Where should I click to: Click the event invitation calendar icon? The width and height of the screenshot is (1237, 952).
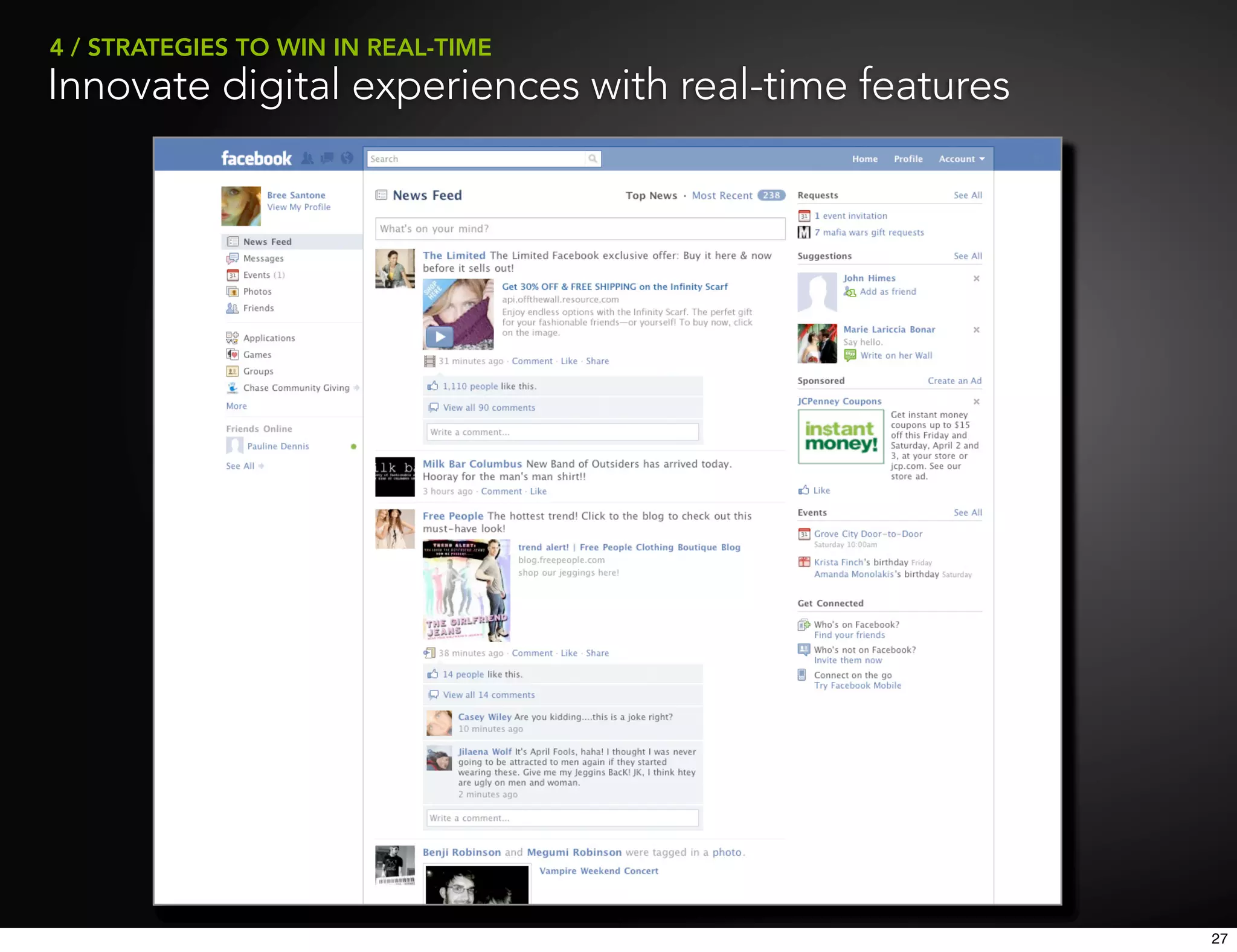[804, 216]
